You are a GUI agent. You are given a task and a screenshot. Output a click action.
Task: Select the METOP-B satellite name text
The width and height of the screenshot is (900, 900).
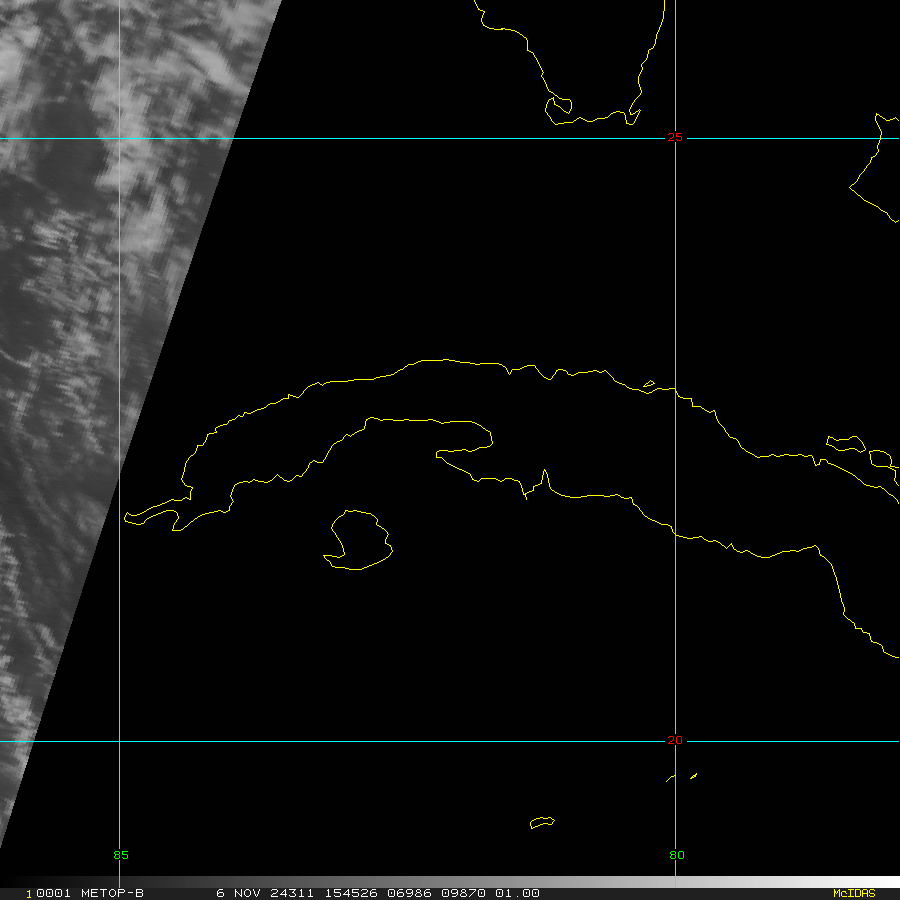coord(110,893)
